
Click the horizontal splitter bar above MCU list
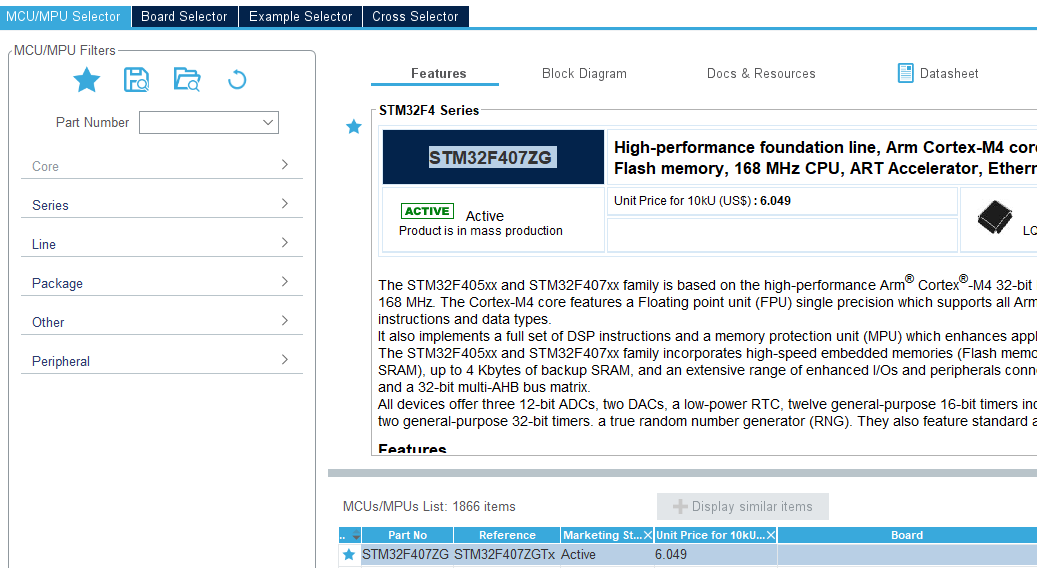tap(683, 473)
